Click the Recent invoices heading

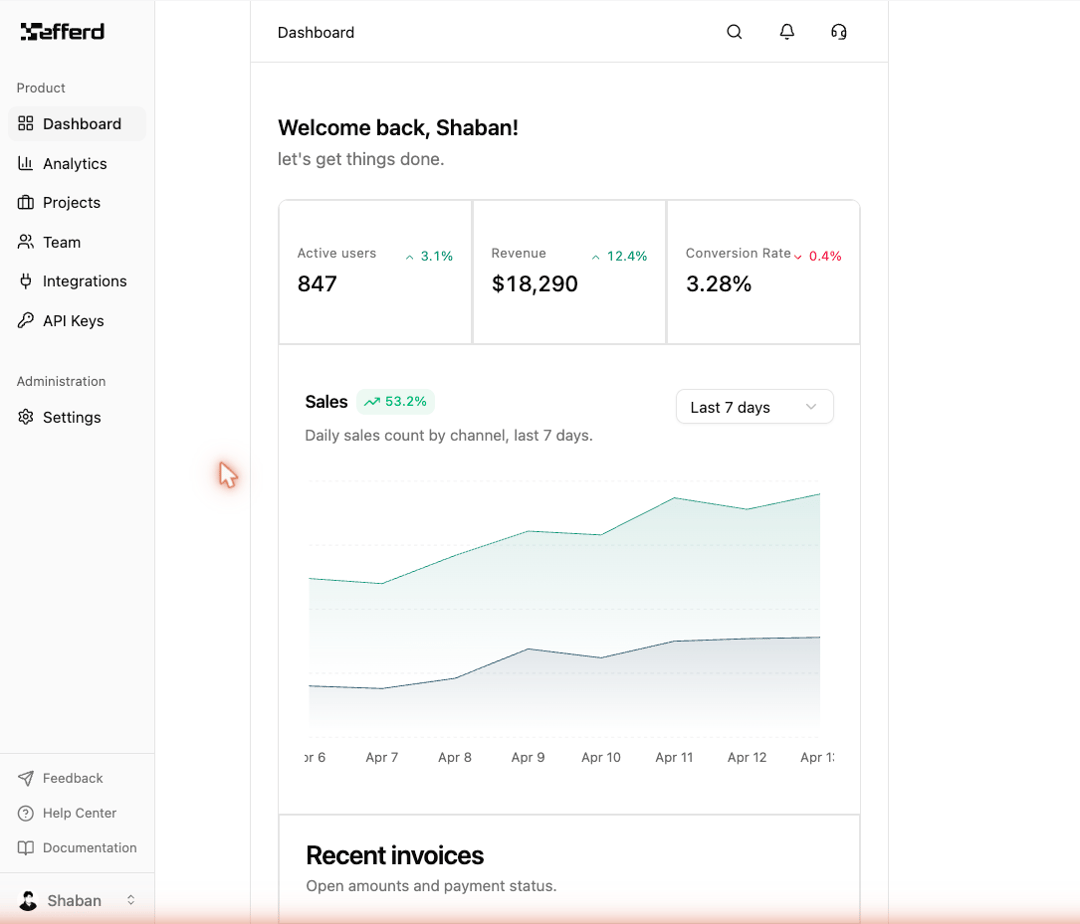click(x=395, y=855)
